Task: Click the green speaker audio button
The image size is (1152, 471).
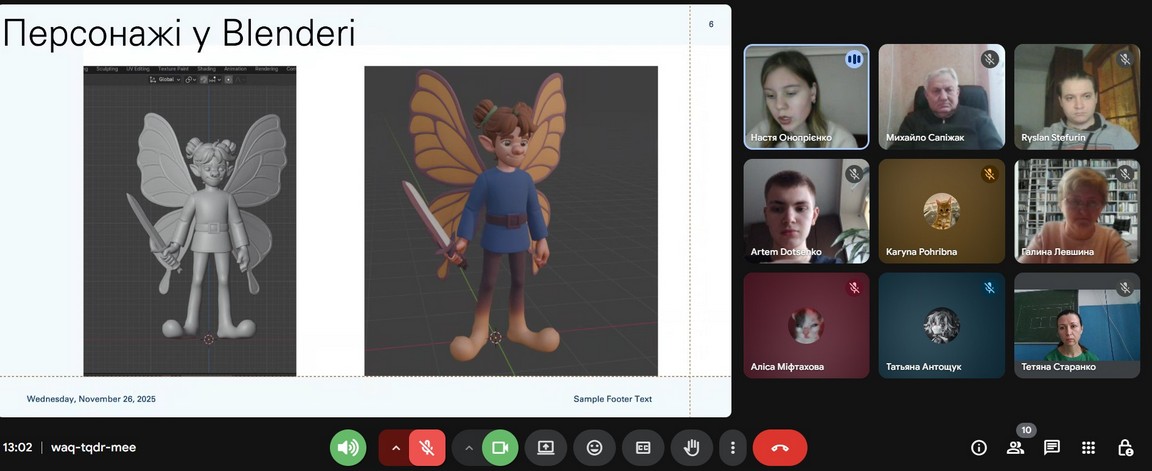Action: [x=348, y=447]
